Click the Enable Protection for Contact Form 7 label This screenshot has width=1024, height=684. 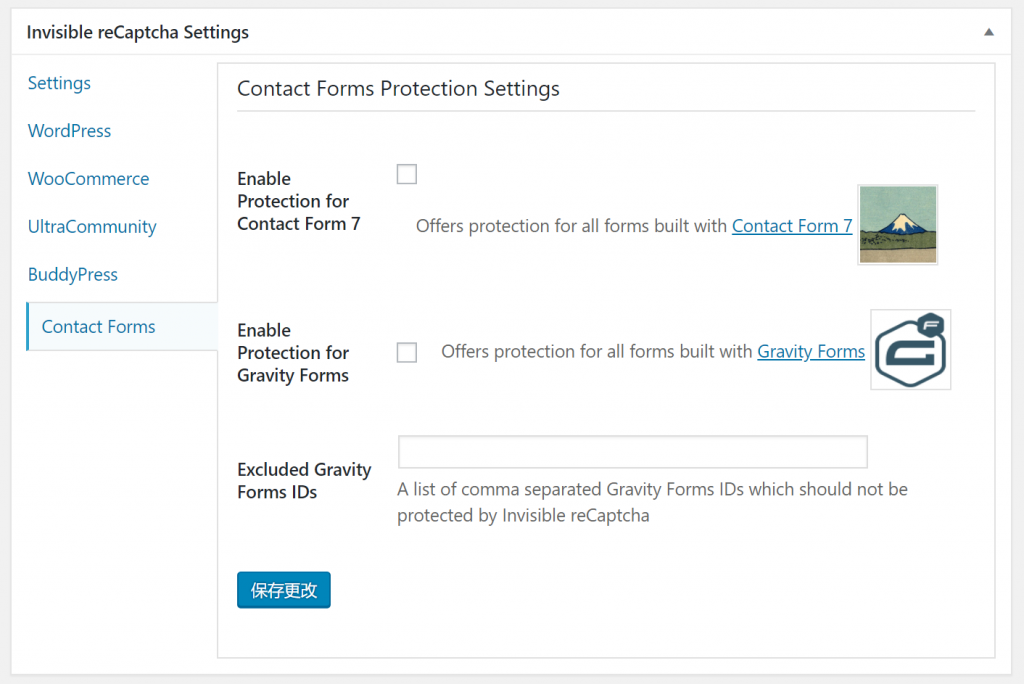298,201
